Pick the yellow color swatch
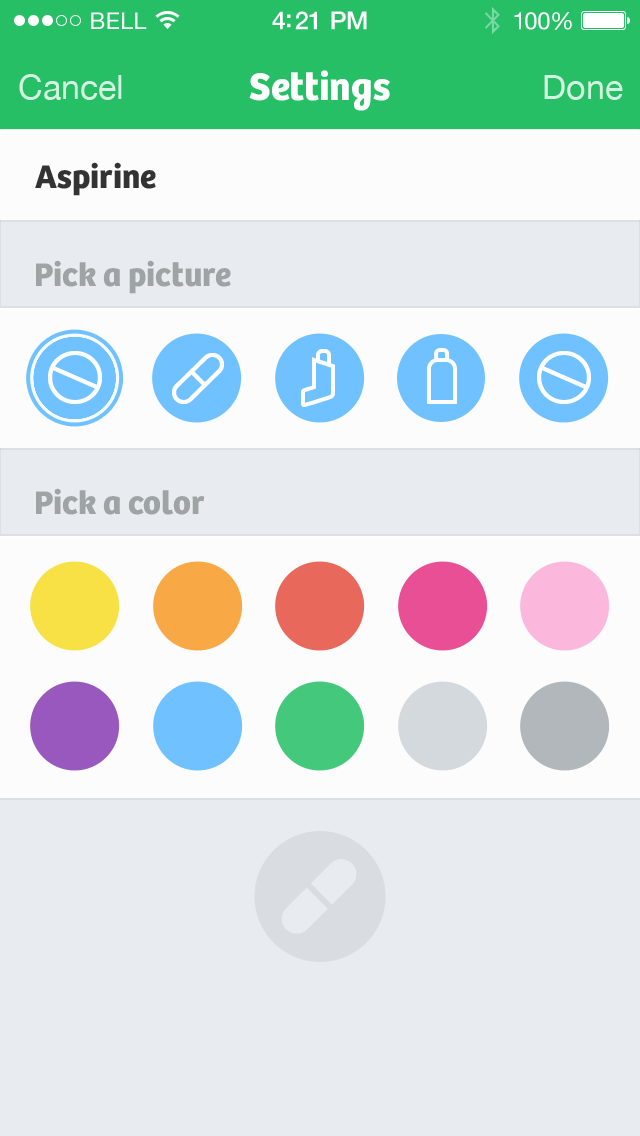Image resolution: width=640 pixels, height=1136 pixels. pos(75,606)
